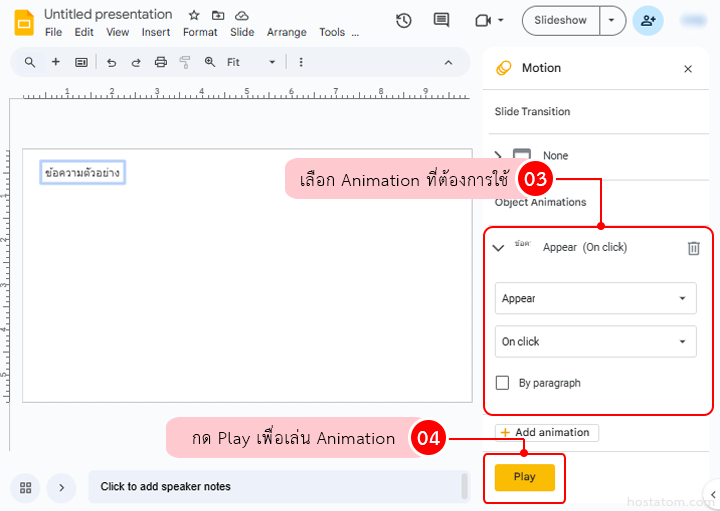Delete the Appear animation trash icon
Viewport: 720px width, 511px height.
pos(693,248)
